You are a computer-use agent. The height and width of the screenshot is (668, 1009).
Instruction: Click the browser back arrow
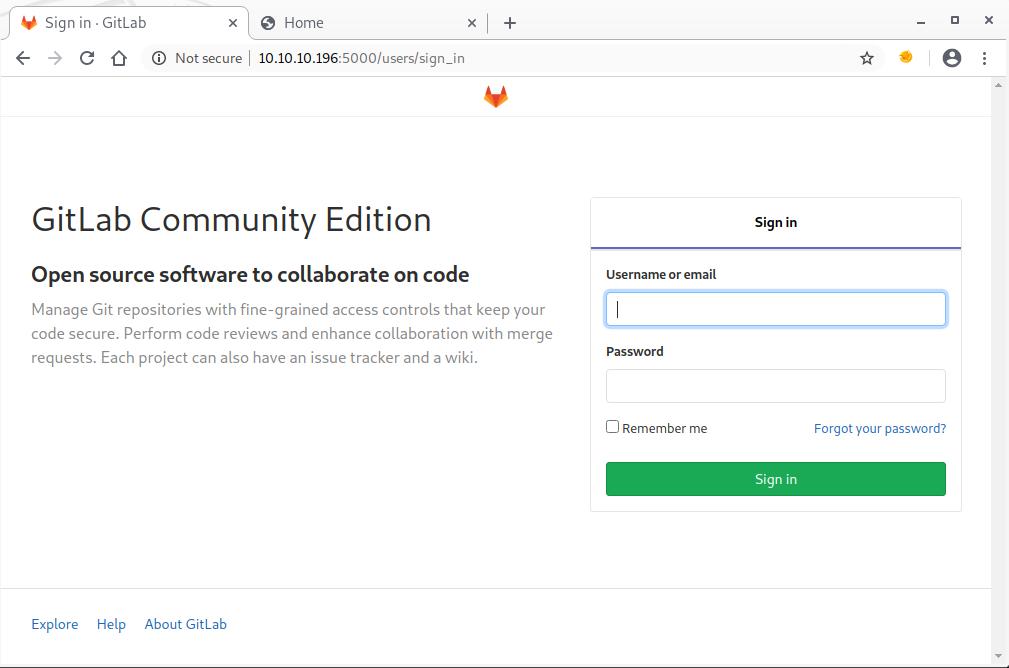pos(23,58)
